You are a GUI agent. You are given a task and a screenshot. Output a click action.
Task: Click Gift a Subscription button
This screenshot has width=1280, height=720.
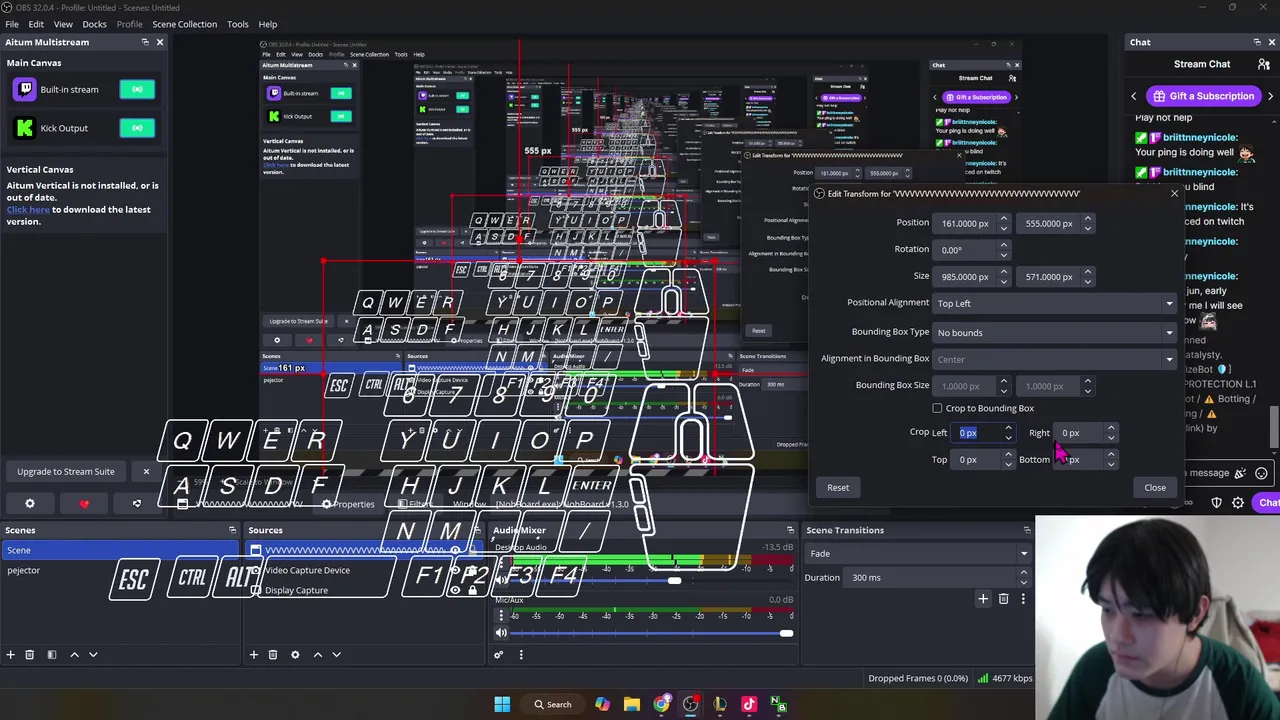click(x=1202, y=96)
